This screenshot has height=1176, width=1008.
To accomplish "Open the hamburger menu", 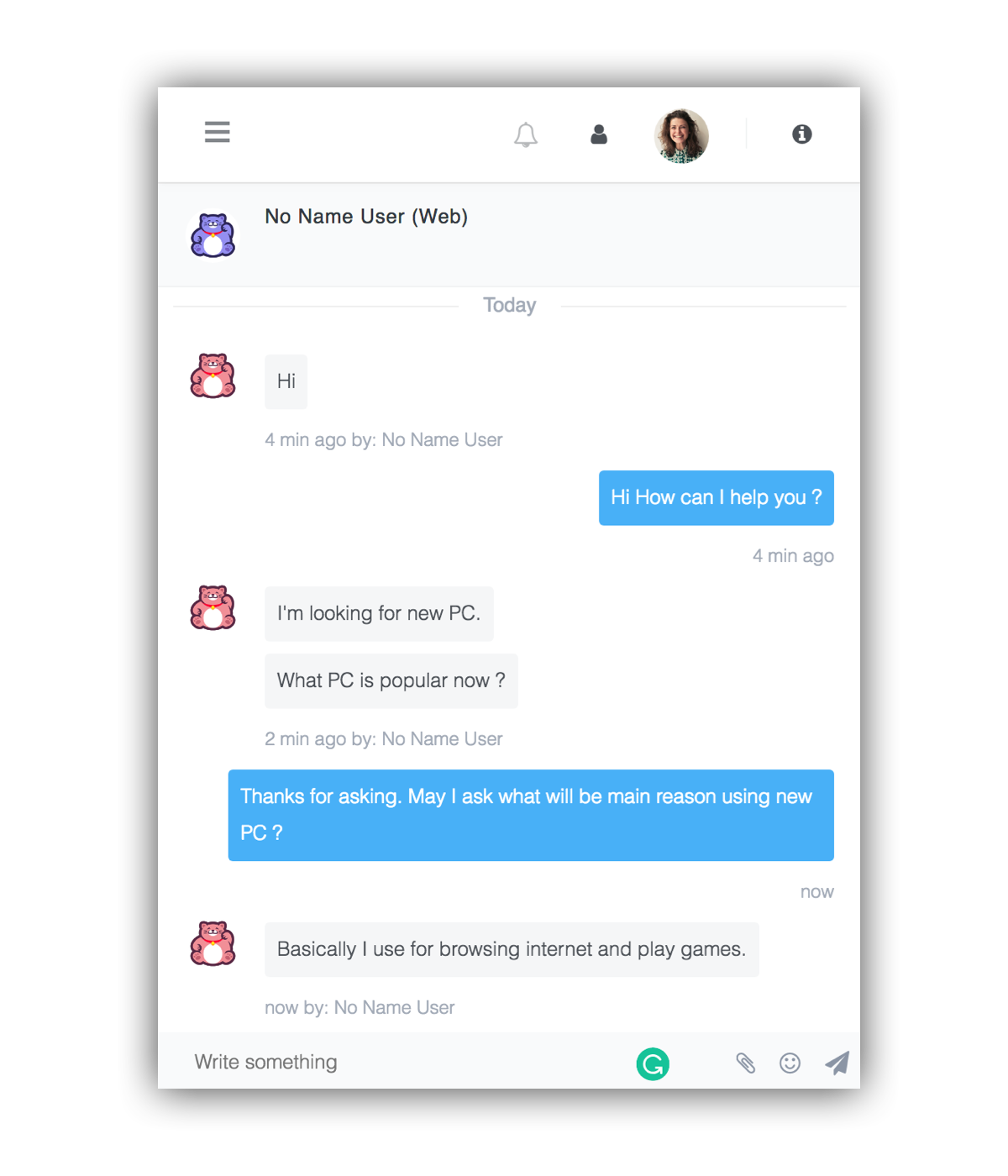I will [x=217, y=132].
